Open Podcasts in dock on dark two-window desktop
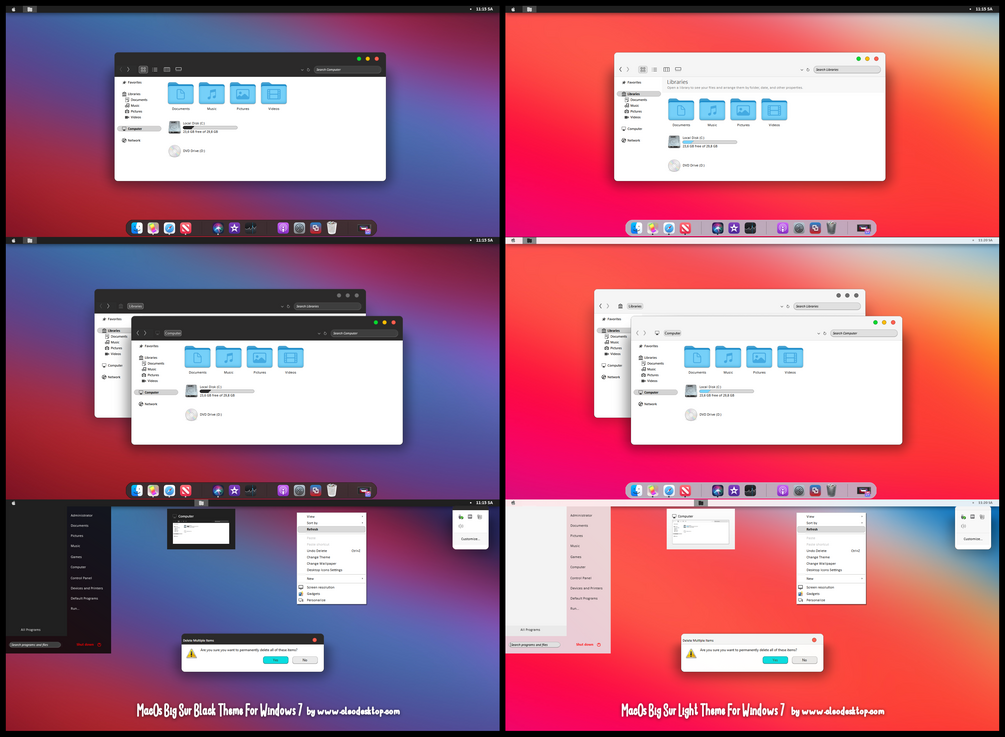The width and height of the screenshot is (1005, 737). click(x=283, y=490)
